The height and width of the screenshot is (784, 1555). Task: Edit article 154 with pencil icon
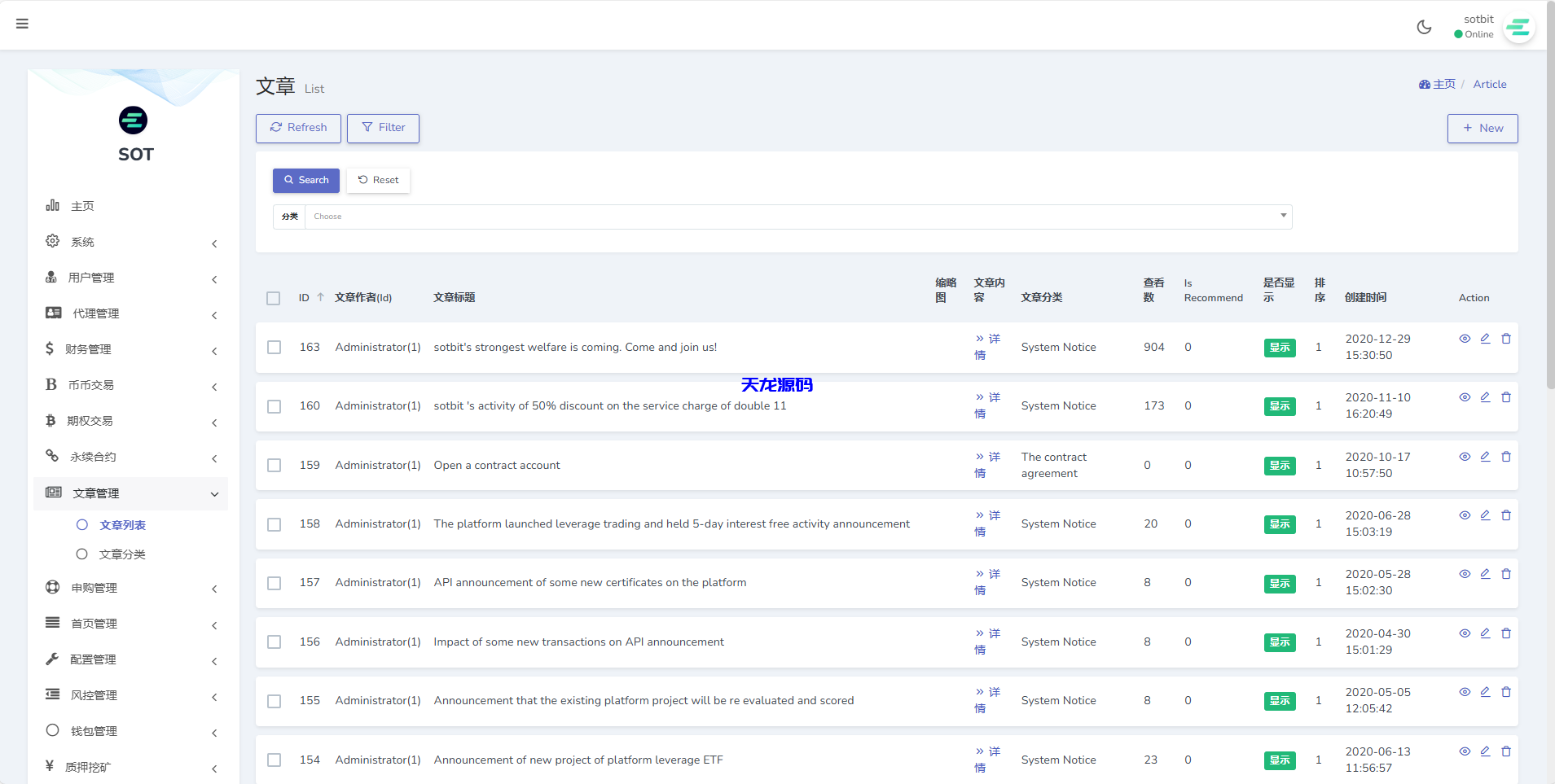pos(1485,751)
